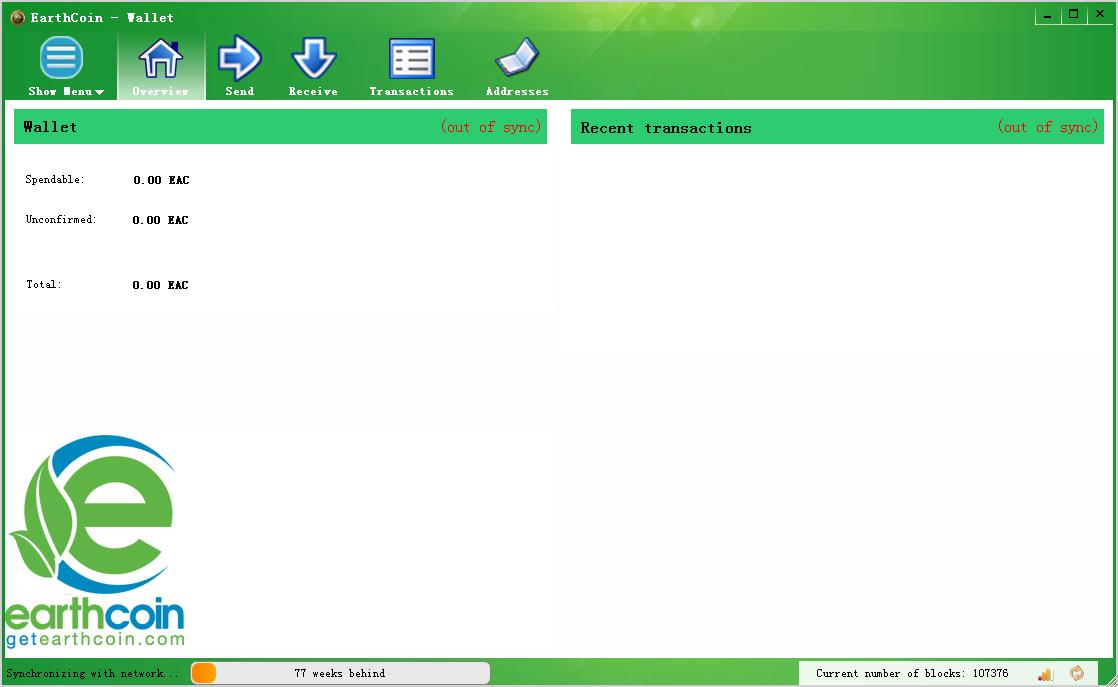The image size is (1118, 687).
Task: View the Transactions tab
Action: 411,66
